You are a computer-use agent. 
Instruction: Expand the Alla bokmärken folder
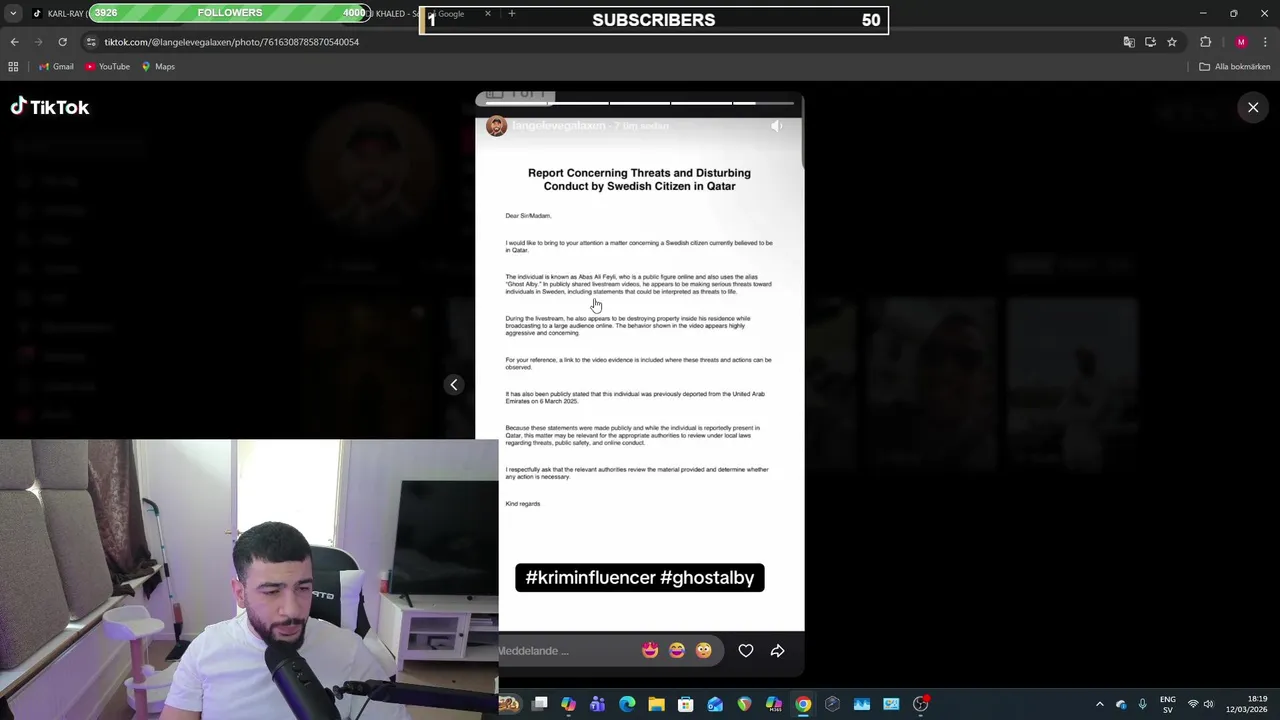pos(1235,67)
